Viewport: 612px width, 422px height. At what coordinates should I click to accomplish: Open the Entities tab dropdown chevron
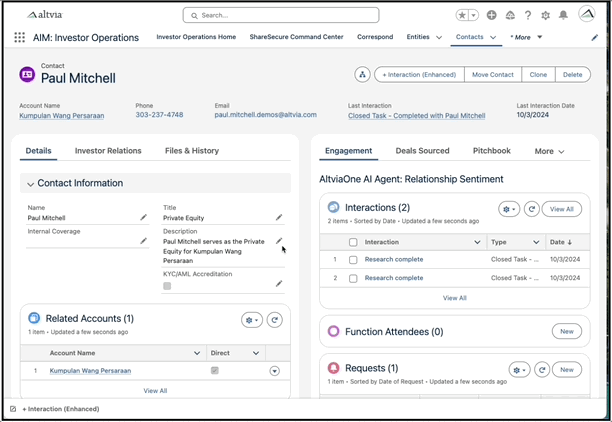[438, 37]
